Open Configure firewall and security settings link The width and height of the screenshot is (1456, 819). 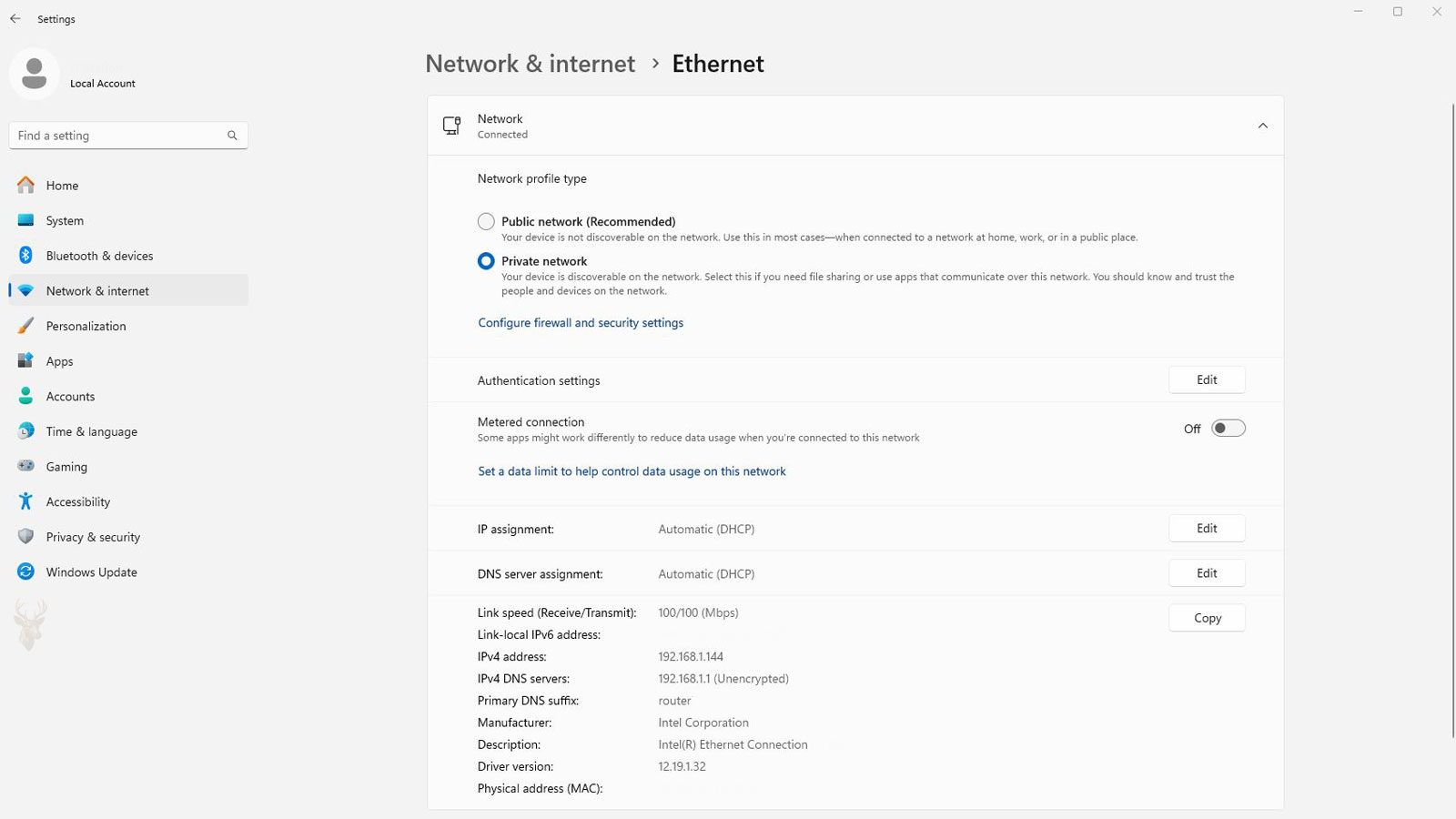(x=581, y=323)
